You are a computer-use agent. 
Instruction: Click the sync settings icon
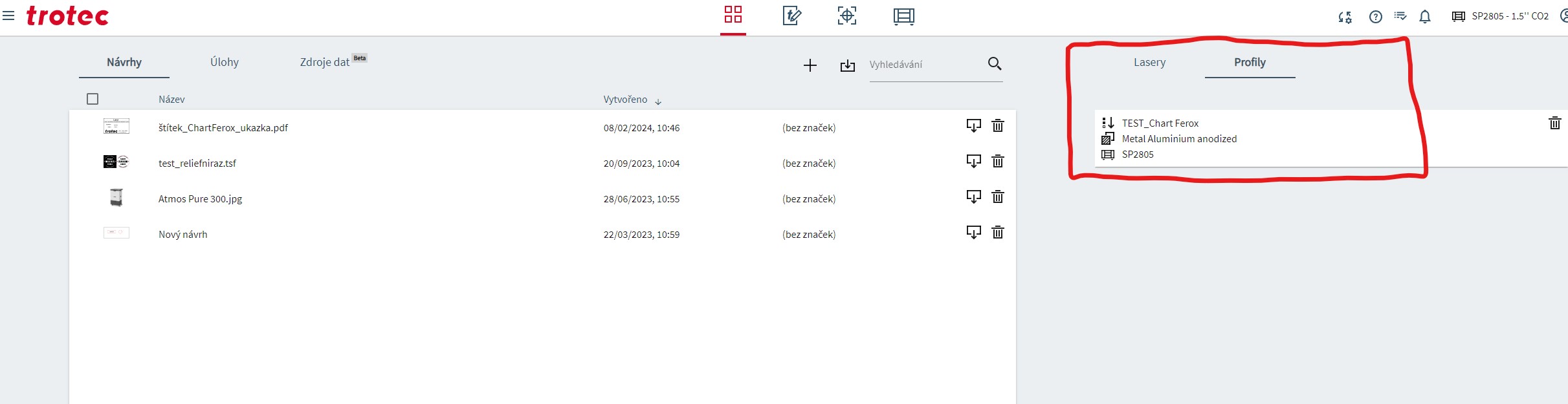click(x=1345, y=17)
